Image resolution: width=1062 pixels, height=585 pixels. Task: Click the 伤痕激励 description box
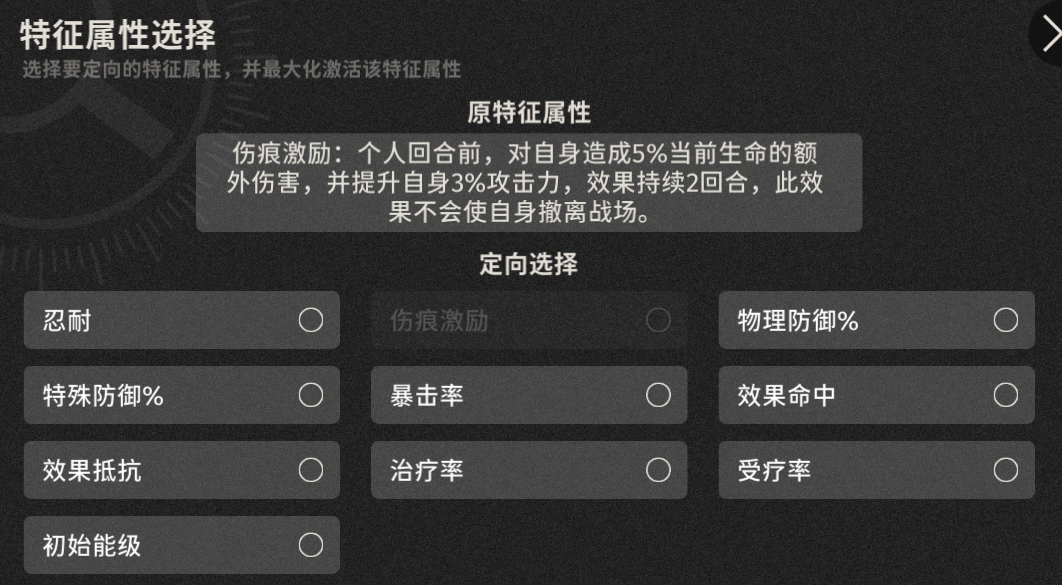point(529,183)
